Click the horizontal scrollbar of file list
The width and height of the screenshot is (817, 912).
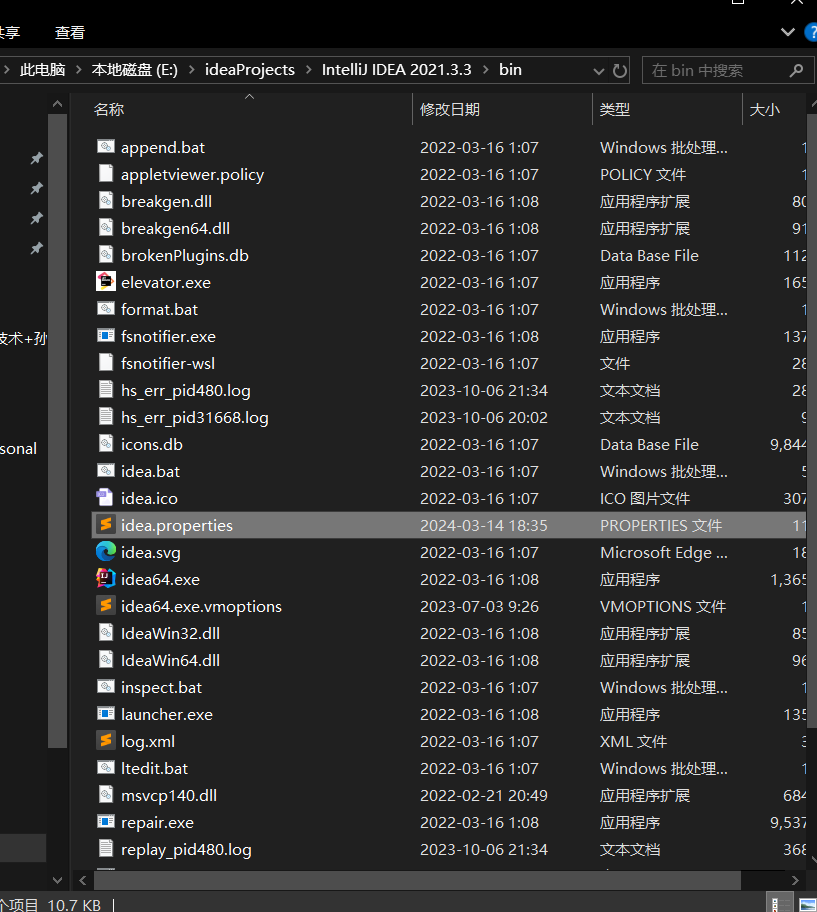pyautogui.click(x=417, y=881)
